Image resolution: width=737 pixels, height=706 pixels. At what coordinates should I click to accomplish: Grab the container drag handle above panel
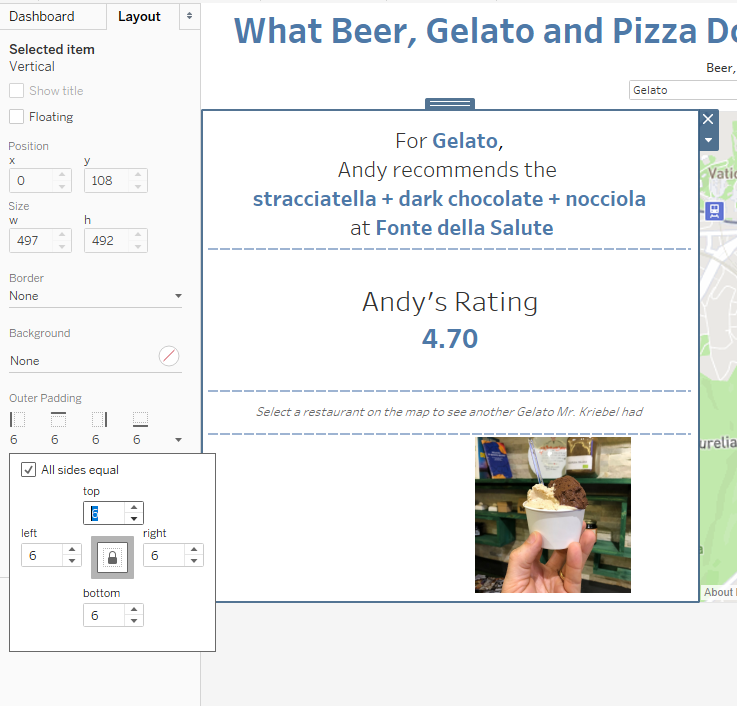click(x=450, y=103)
